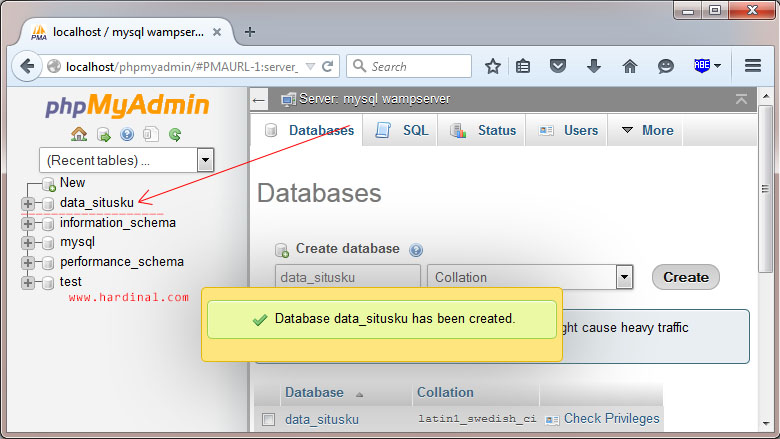
Task: Click the scrollbar down arrow
Action: click(766, 424)
